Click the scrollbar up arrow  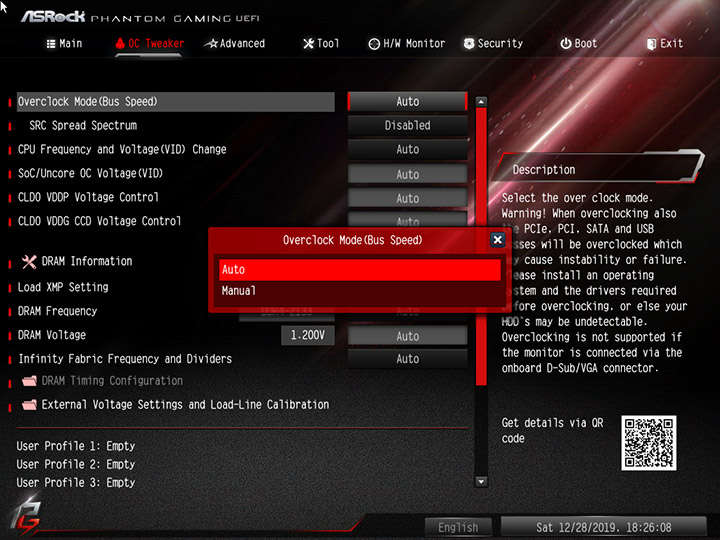coord(481,101)
